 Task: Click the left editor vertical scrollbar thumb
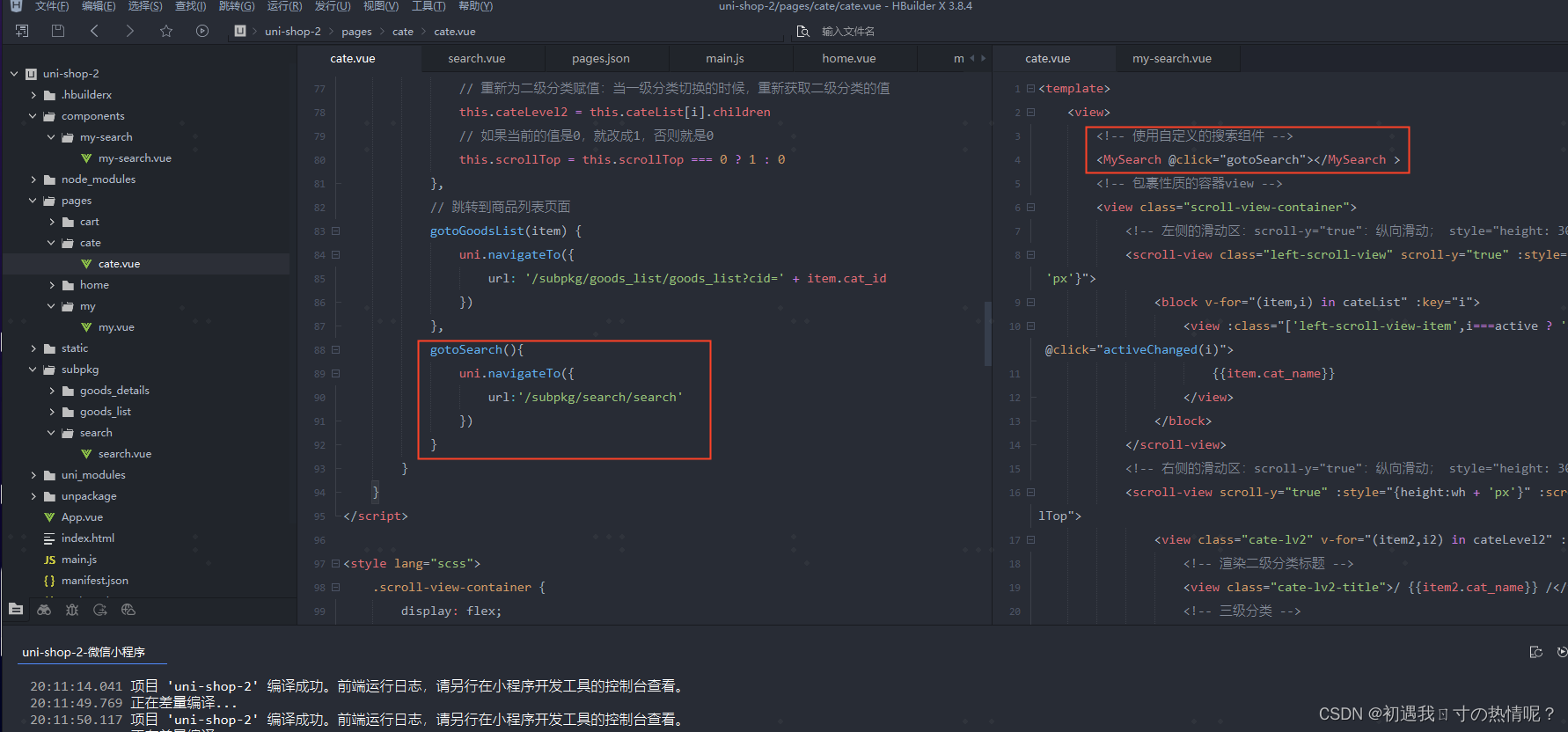[x=987, y=334]
